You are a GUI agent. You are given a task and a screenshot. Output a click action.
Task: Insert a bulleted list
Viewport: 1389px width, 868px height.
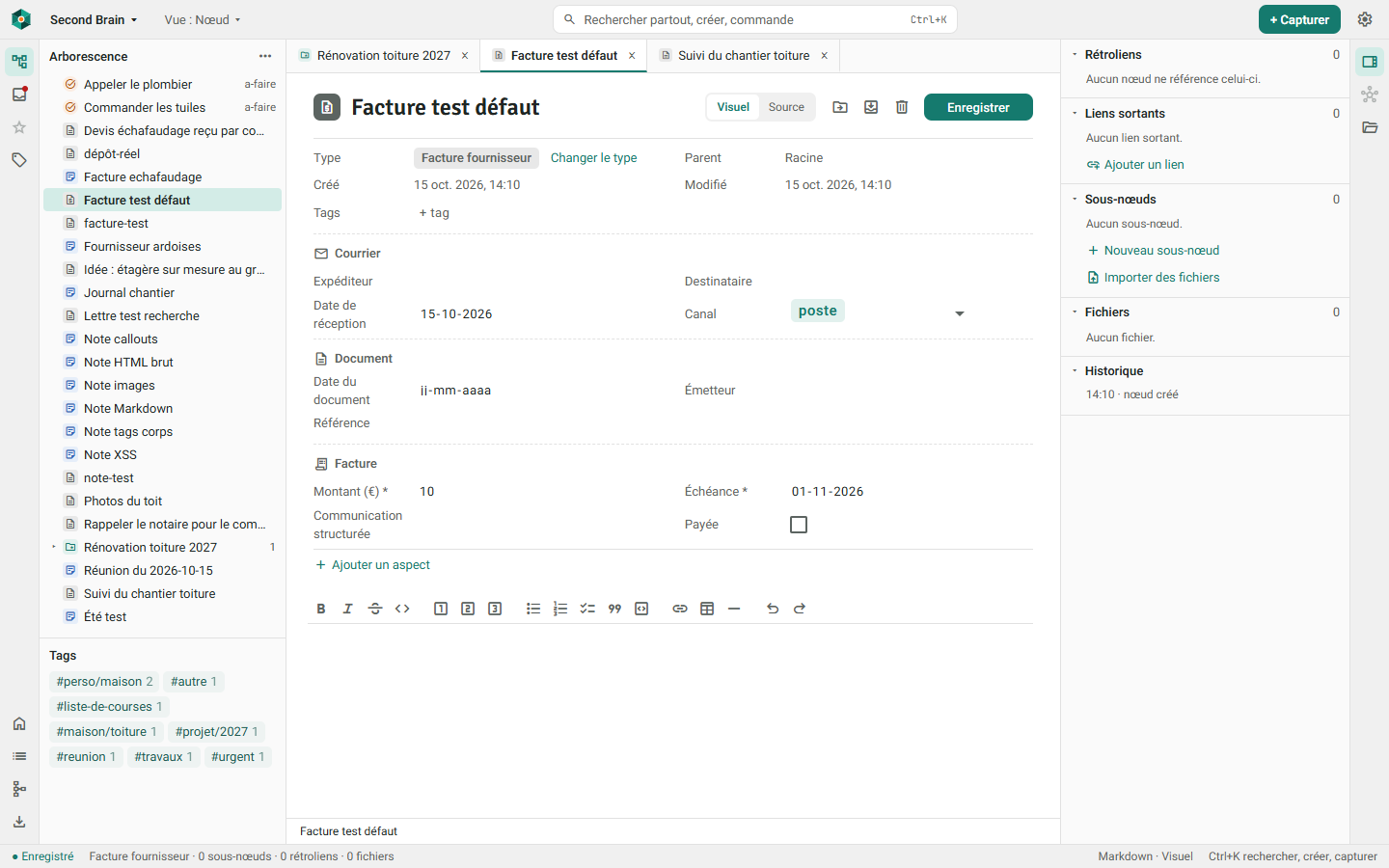(533, 609)
